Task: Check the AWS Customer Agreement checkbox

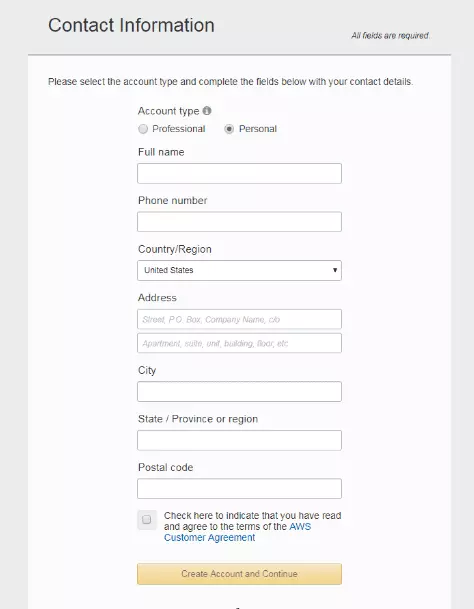Action: (146, 520)
